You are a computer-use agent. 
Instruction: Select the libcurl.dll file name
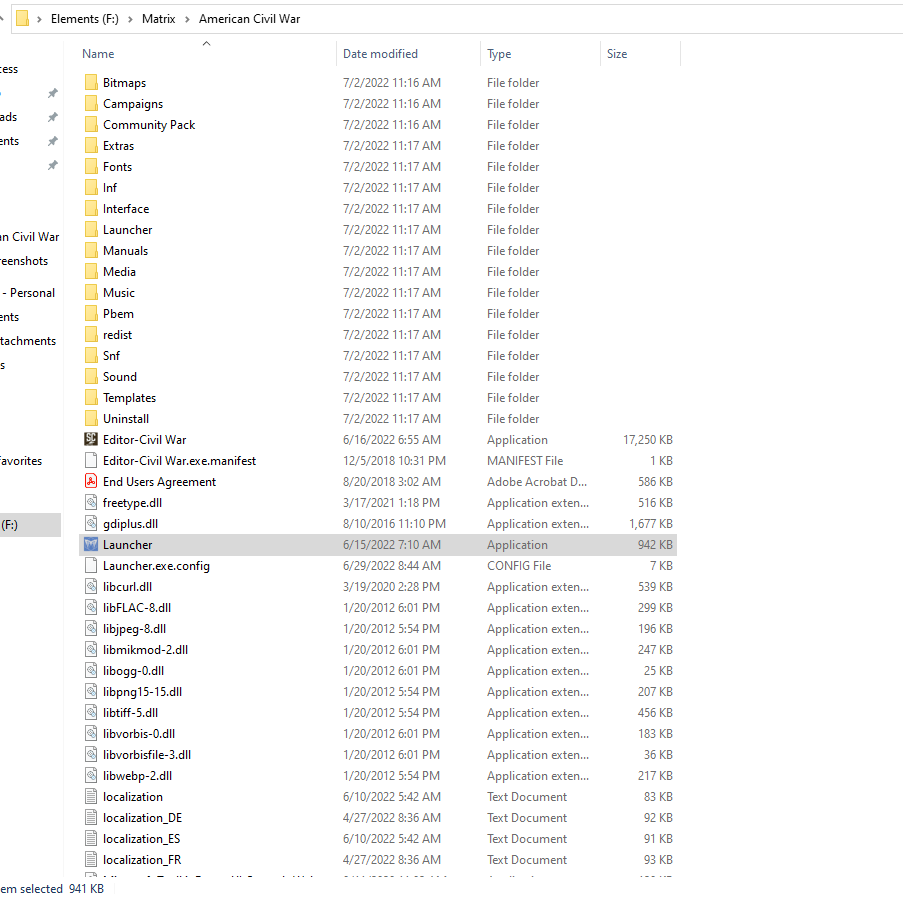click(127, 587)
